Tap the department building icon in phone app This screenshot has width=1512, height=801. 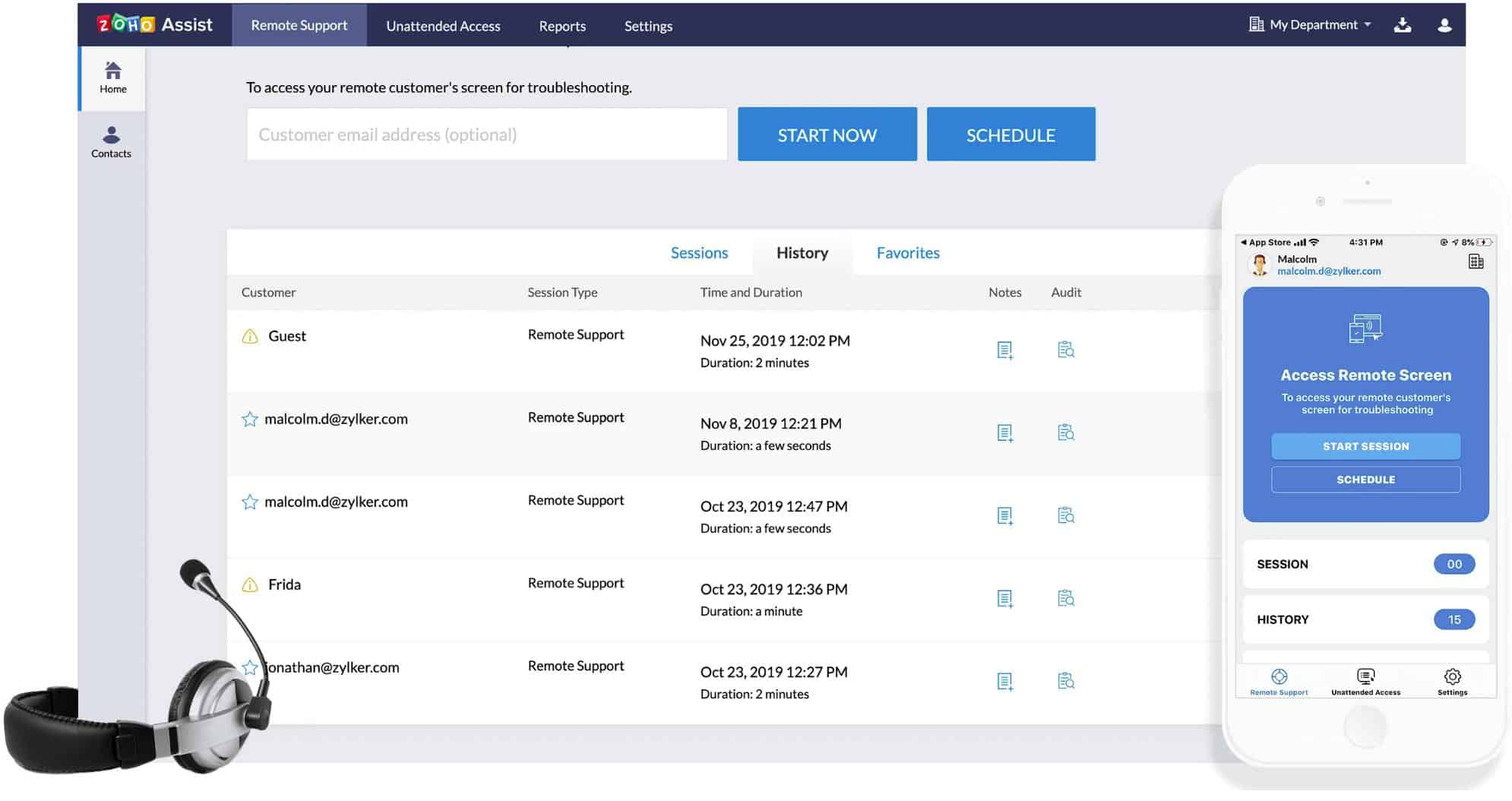(1476, 262)
